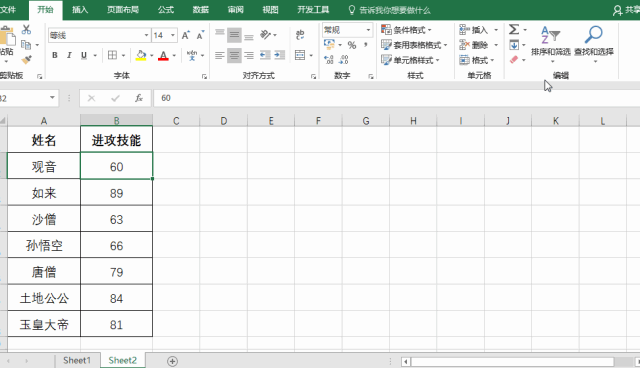Screen dimensions: 640x368
Task: Apply red font color A
Action: click(163, 55)
